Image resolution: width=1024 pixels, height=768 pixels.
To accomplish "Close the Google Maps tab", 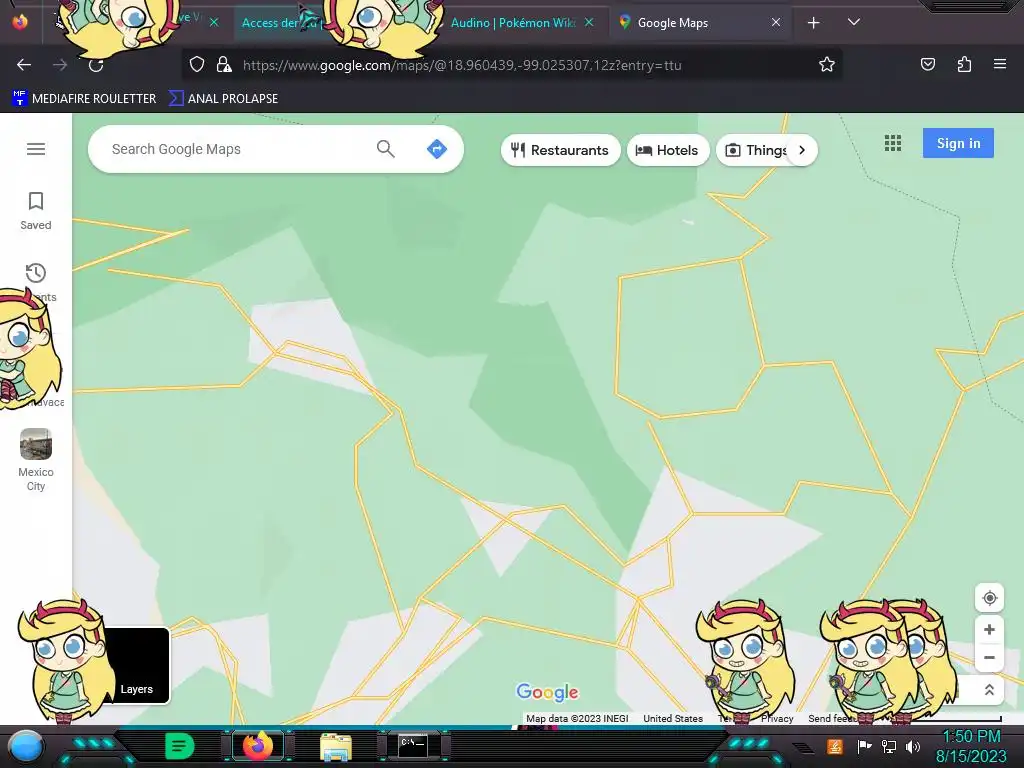I will click(x=776, y=22).
